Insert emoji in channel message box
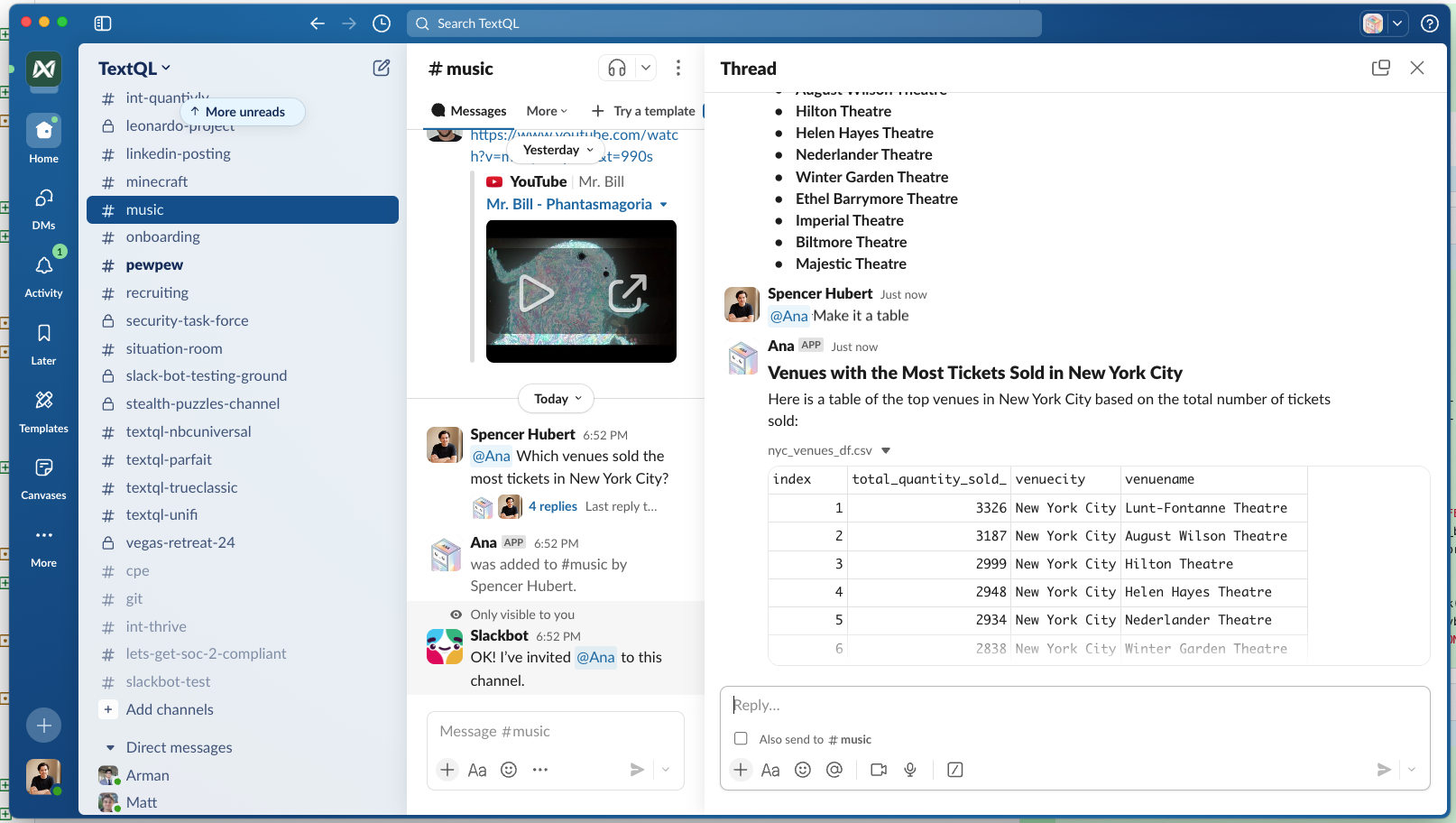The width and height of the screenshot is (1456, 823). [x=509, y=770]
